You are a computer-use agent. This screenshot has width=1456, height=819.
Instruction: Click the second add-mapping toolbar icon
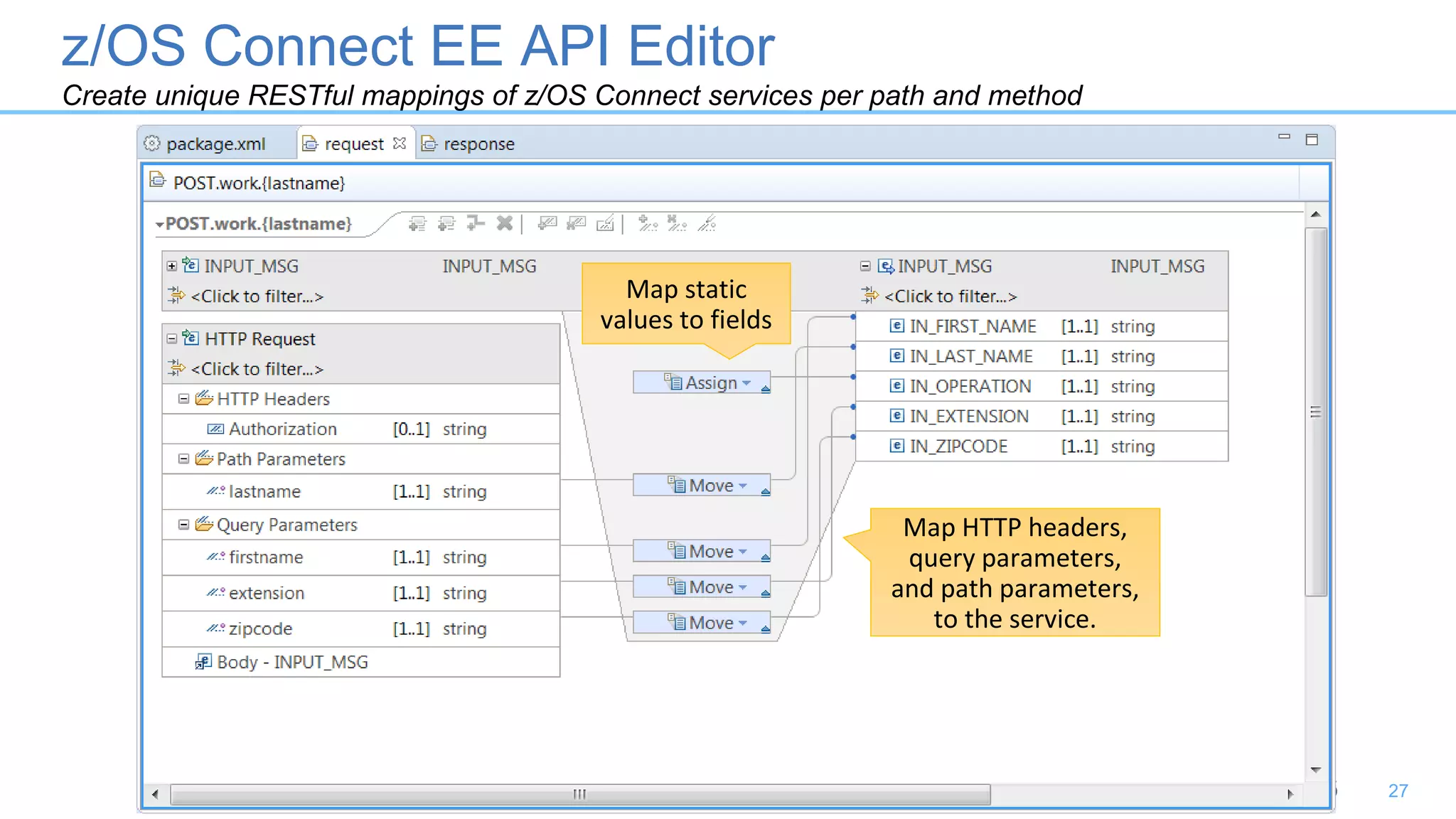446,224
